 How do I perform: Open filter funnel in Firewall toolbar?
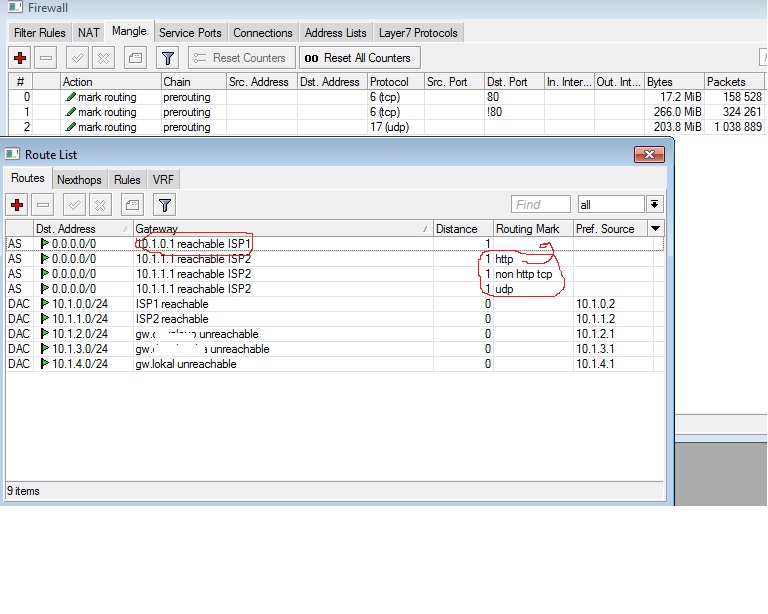point(168,58)
